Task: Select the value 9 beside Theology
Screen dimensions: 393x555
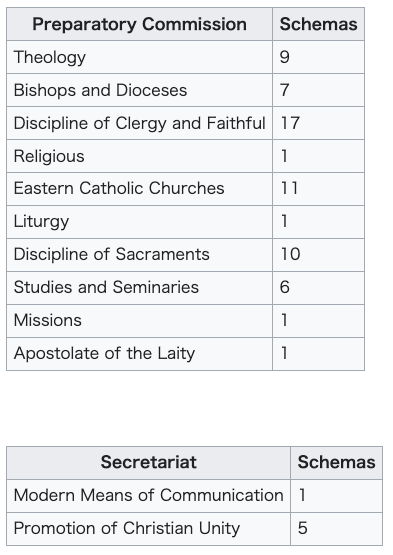Action: [x=285, y=57]
